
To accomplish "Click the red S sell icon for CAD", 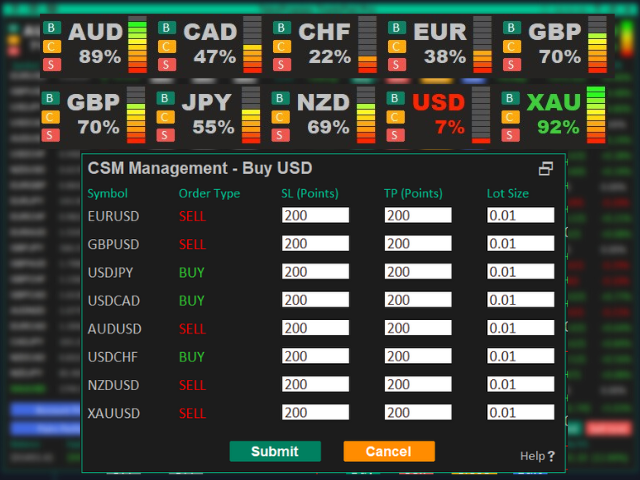I will (x=168, y=65).
